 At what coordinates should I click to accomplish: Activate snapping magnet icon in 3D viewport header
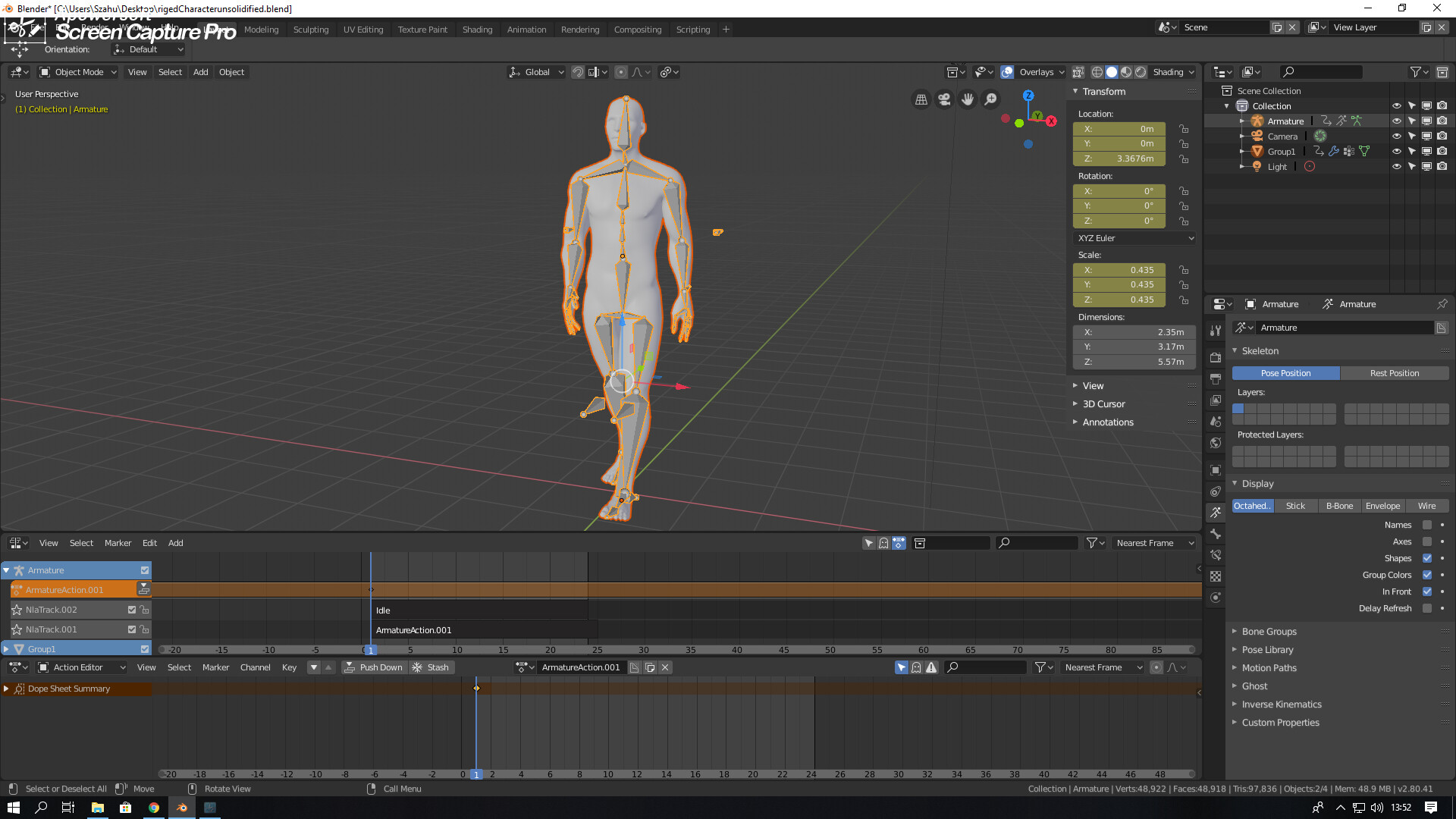pos(579,72)
